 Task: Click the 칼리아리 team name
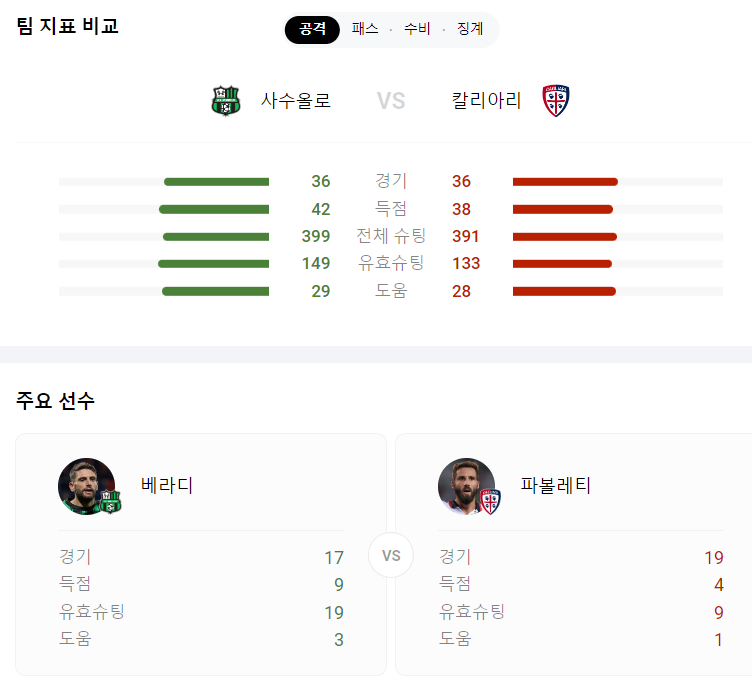click(x=486, y=101)
